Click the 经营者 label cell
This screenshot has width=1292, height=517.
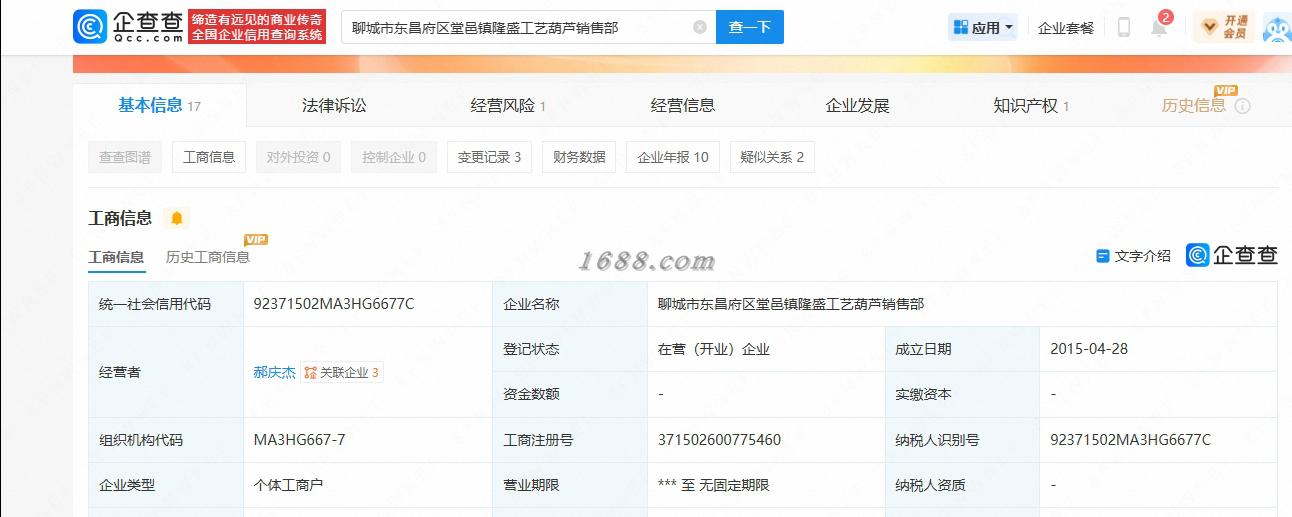tap(166, 372)
